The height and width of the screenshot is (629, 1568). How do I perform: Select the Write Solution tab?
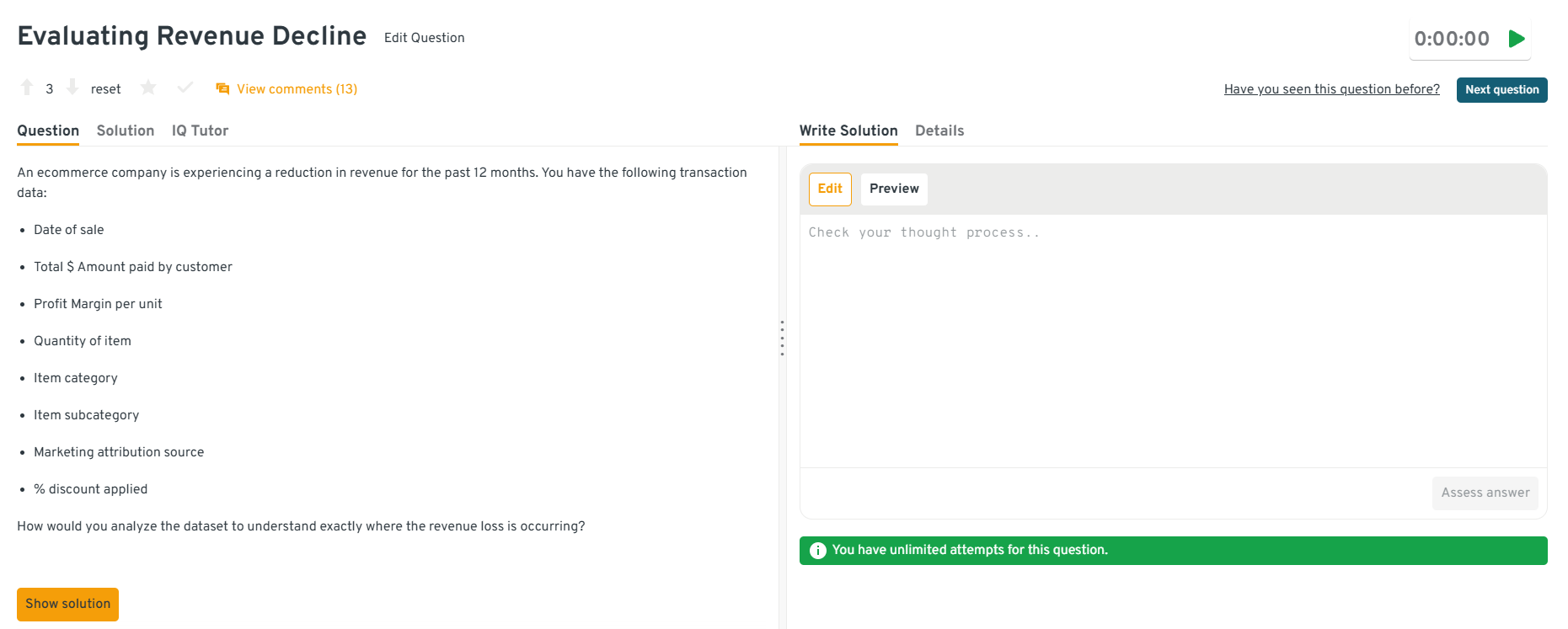[x=848, y=131]
